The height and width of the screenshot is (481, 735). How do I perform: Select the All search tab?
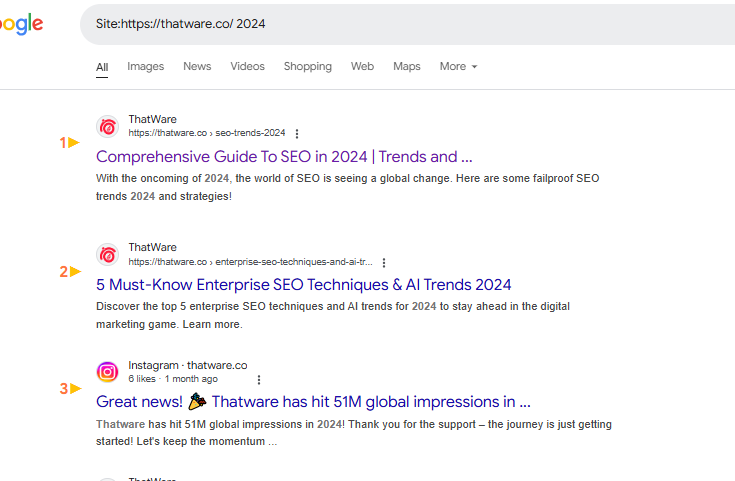coord(102,67)
